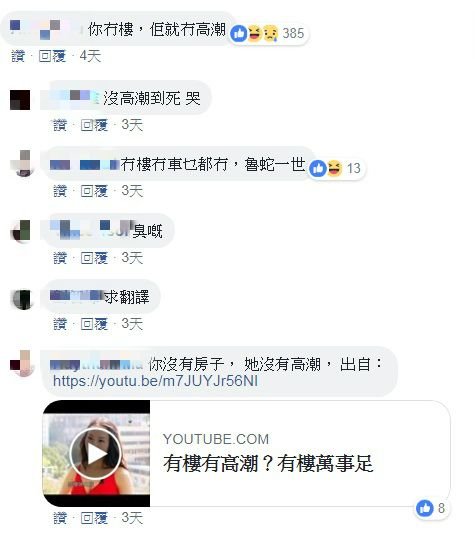The width and height of the screenshot is (475, 533).
Task: Click the thumbs-up icon beside 8 reactions
Action: tap(425, 509)
